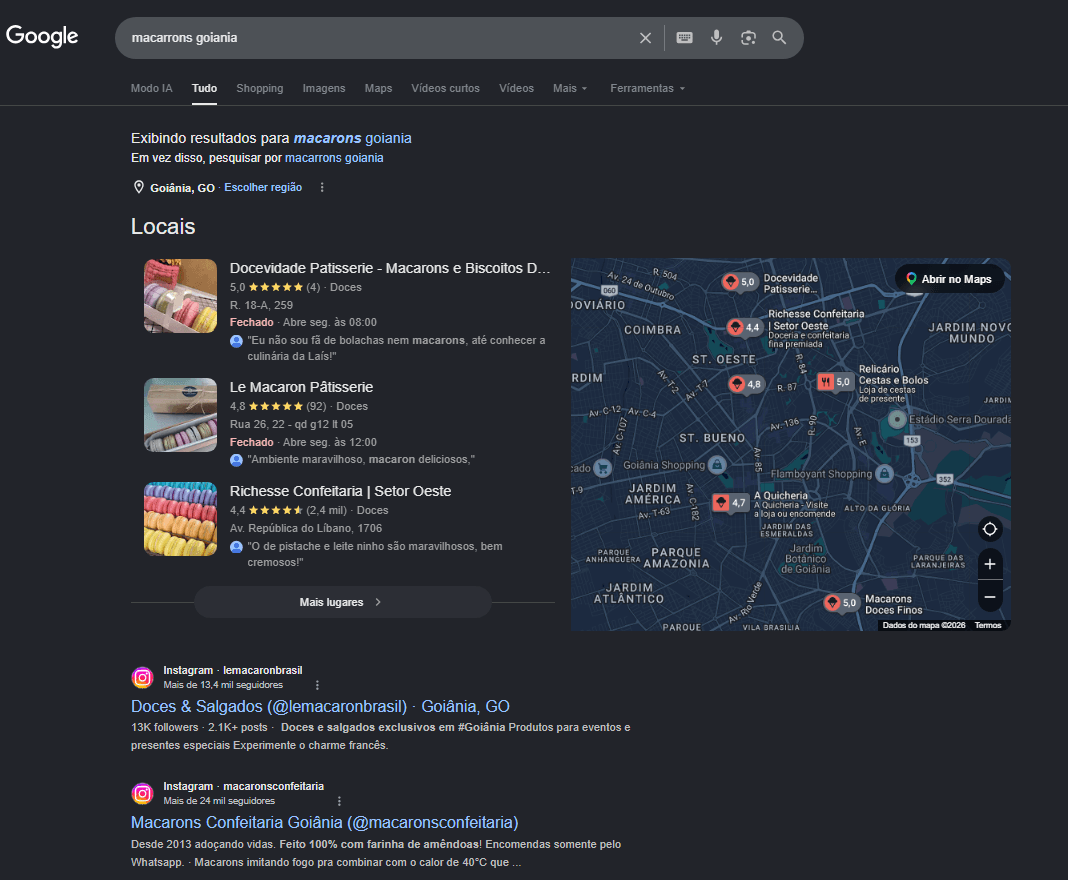Open Macarons Confeitaria Goiânia Instagram result

(x=324, y=823)
